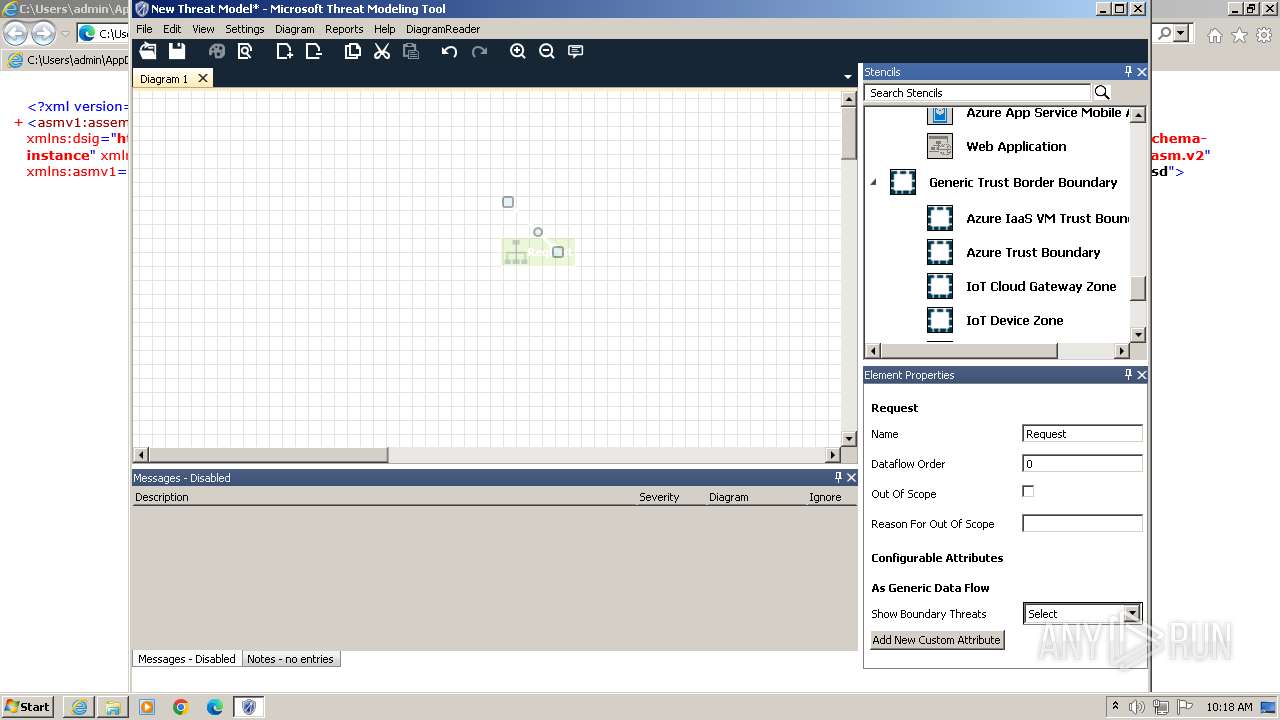Add a new diagram with page-plus icon
The height and width of the screenshot is (720, 1280).
[285, 51]
